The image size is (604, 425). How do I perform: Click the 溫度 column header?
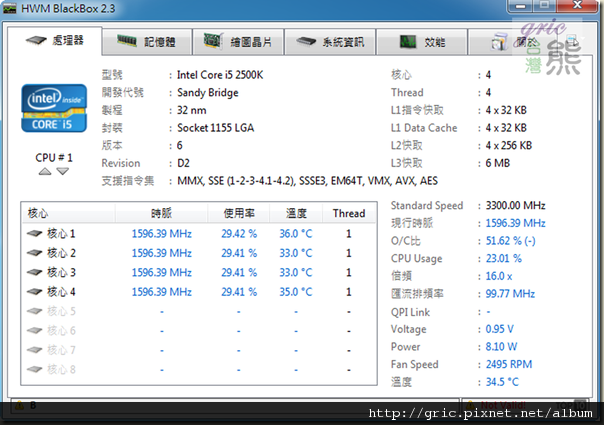[296, 213]
